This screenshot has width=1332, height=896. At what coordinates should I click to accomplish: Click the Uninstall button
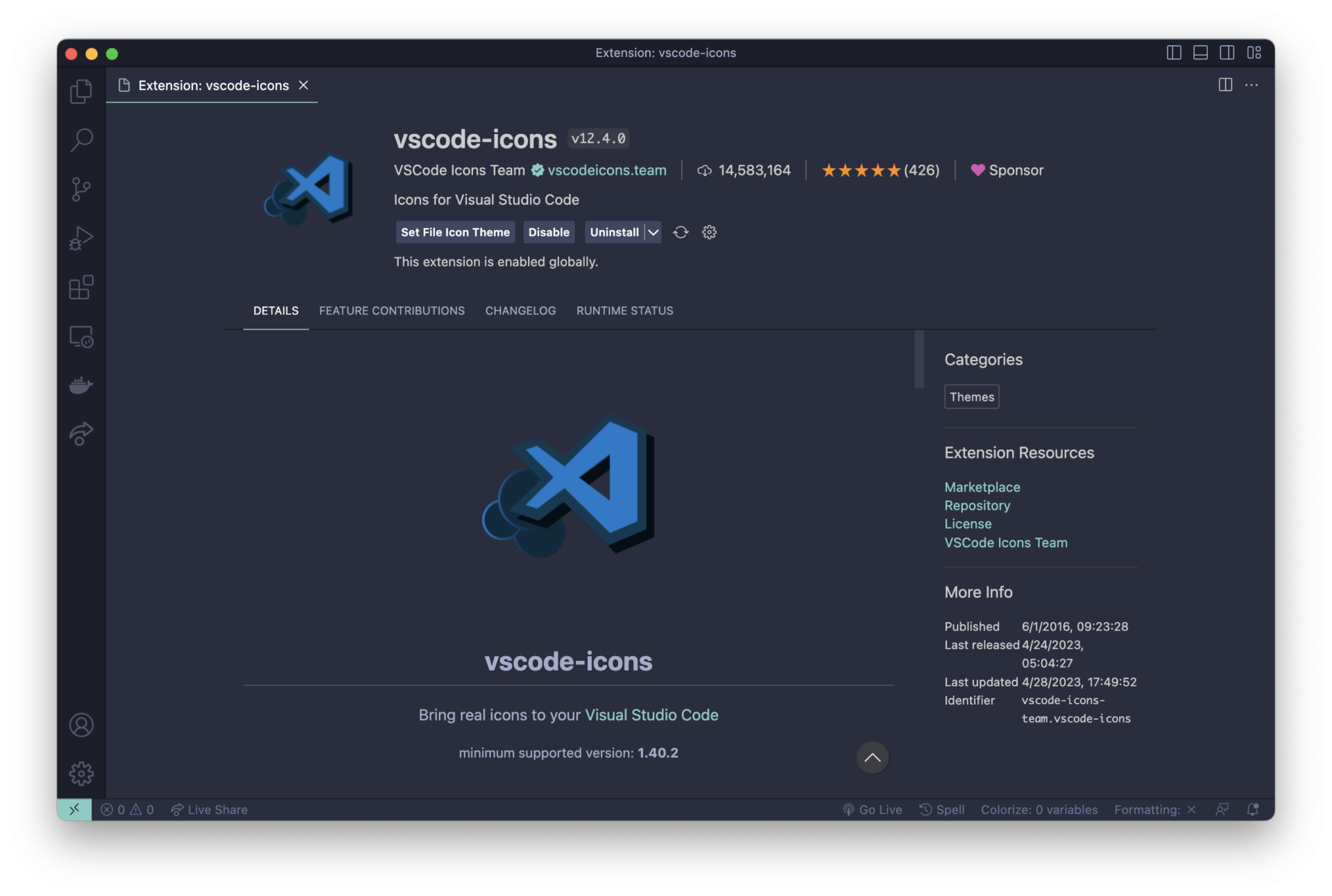614,232
